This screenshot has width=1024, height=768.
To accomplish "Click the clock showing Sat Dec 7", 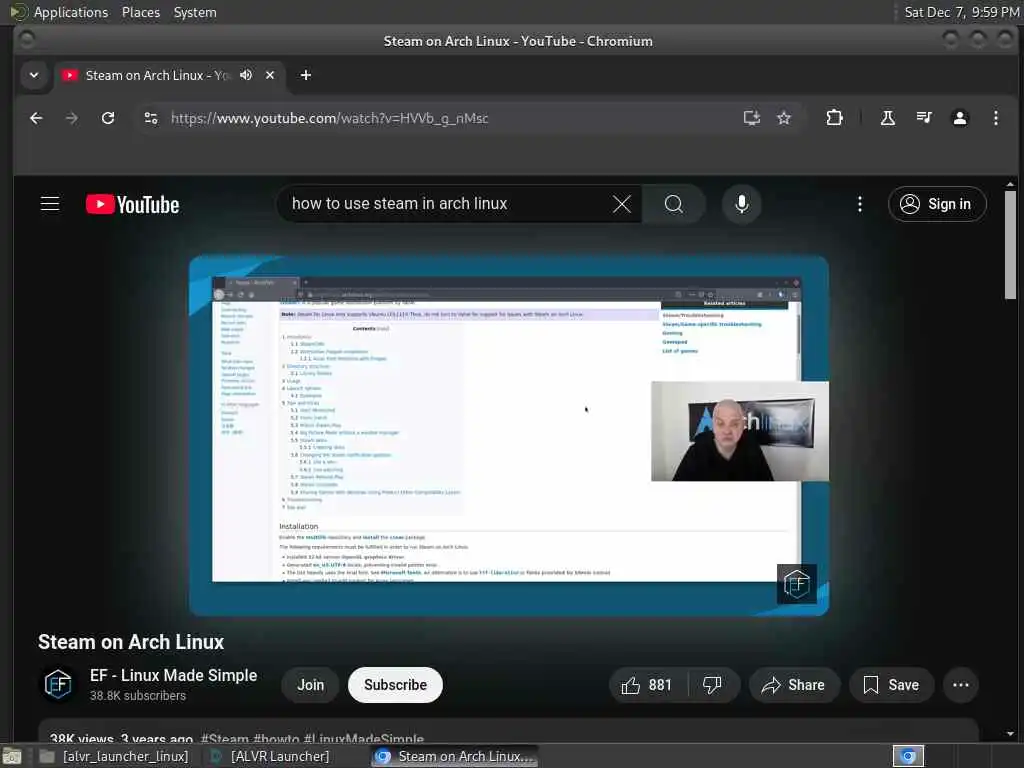I will pos(961,12).
